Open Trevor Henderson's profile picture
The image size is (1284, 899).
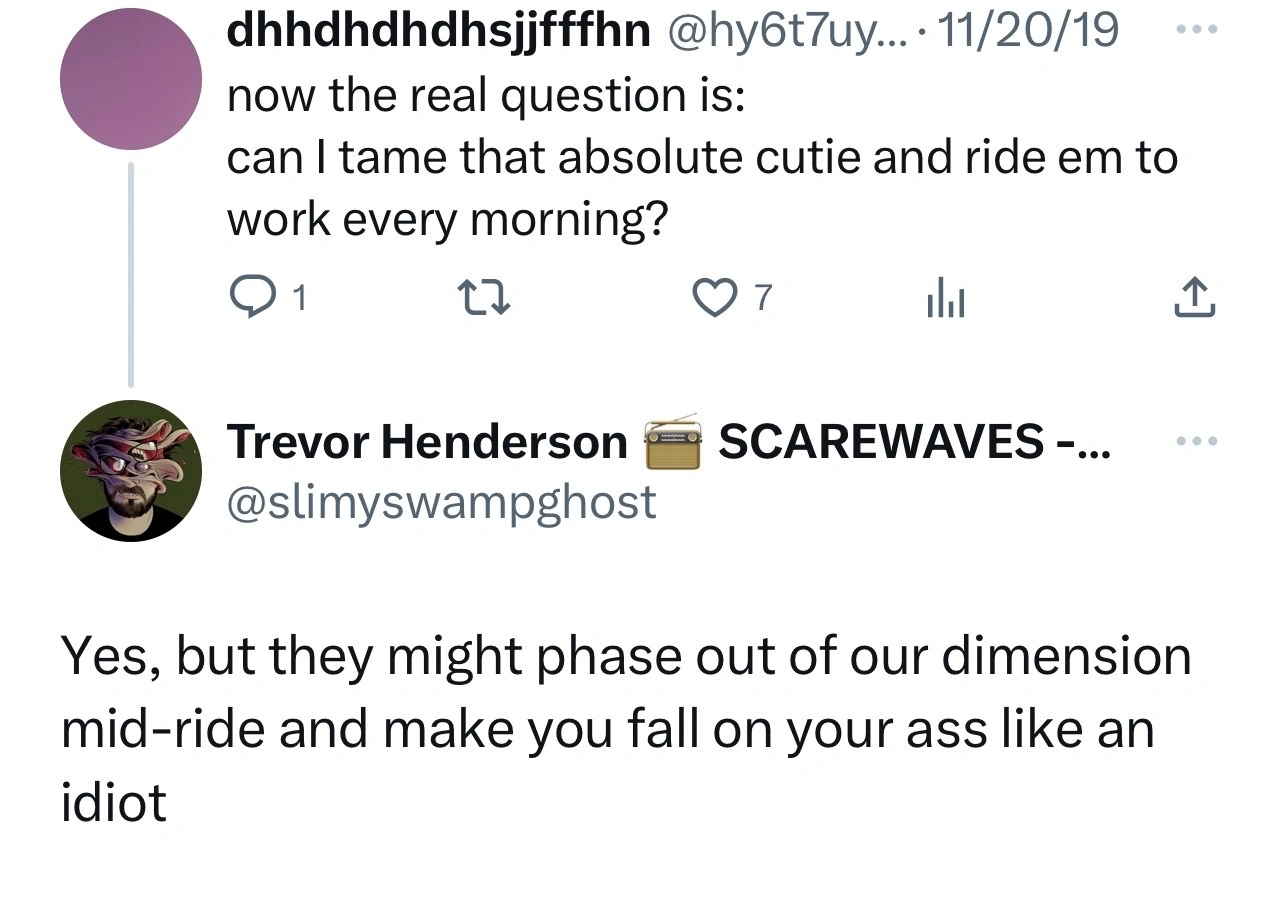tap(131, 471)
